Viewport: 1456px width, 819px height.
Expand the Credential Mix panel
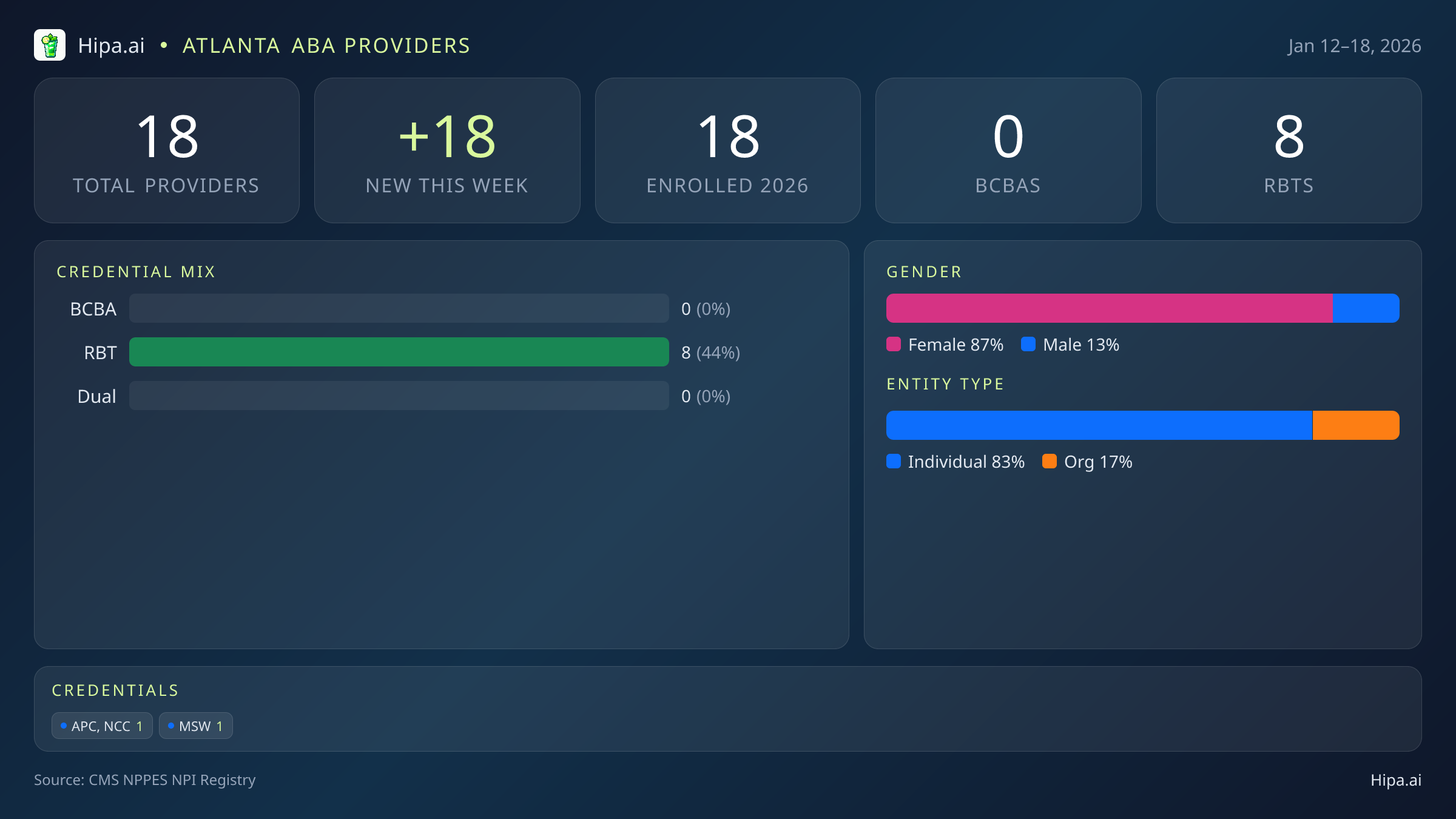click(136, 272)
